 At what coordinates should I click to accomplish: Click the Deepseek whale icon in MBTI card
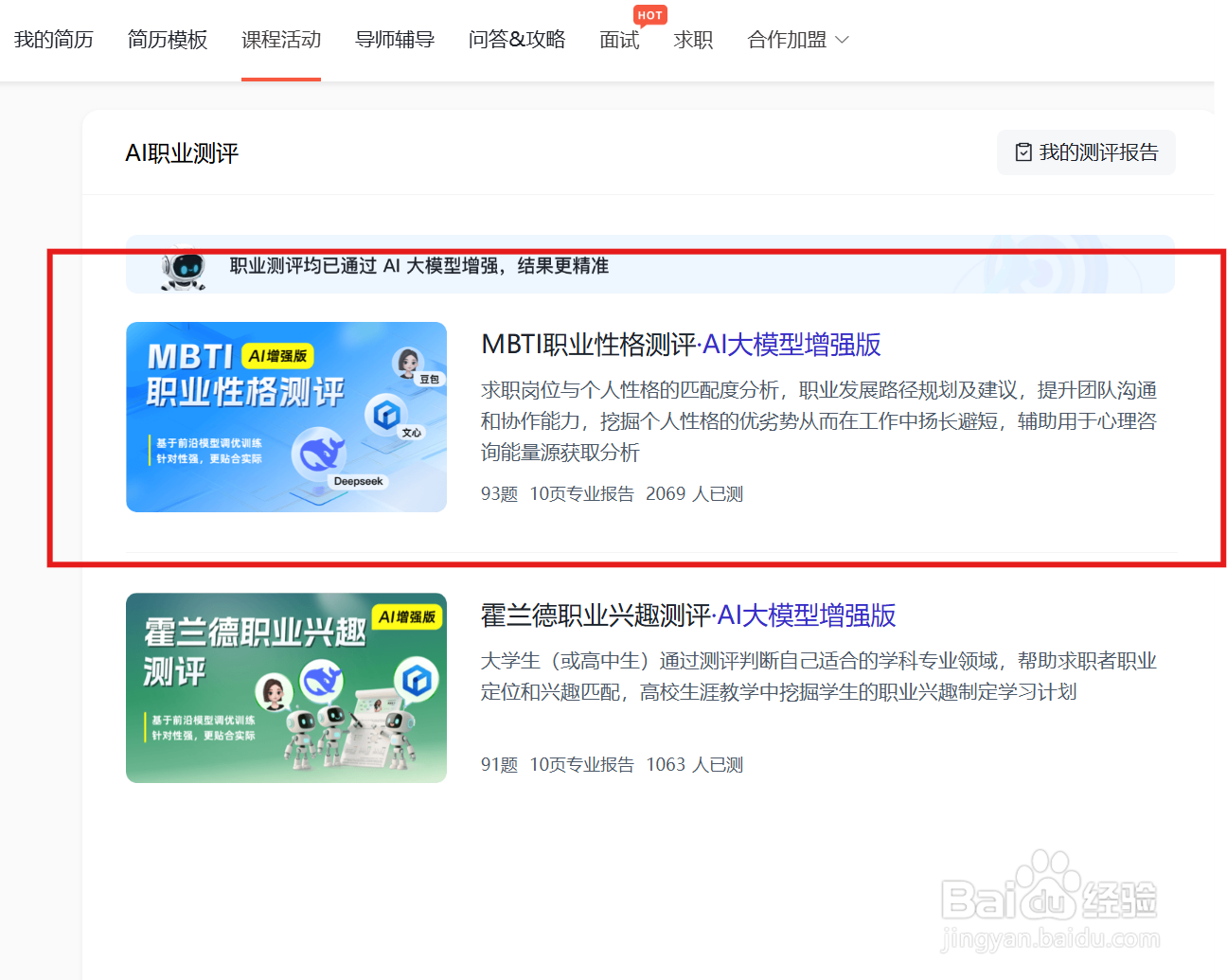[319, 454]
